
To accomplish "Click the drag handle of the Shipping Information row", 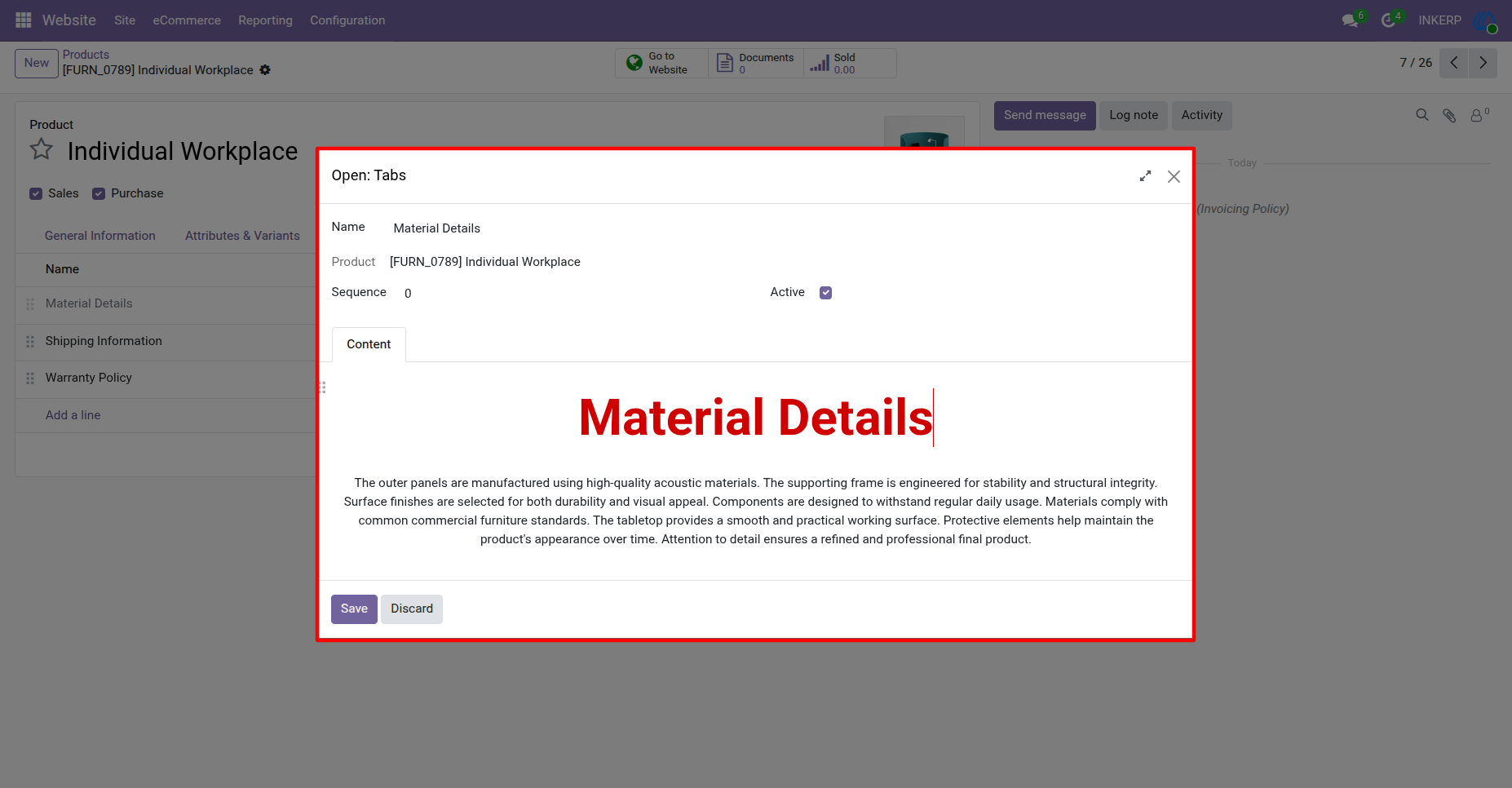I will 30,342.
